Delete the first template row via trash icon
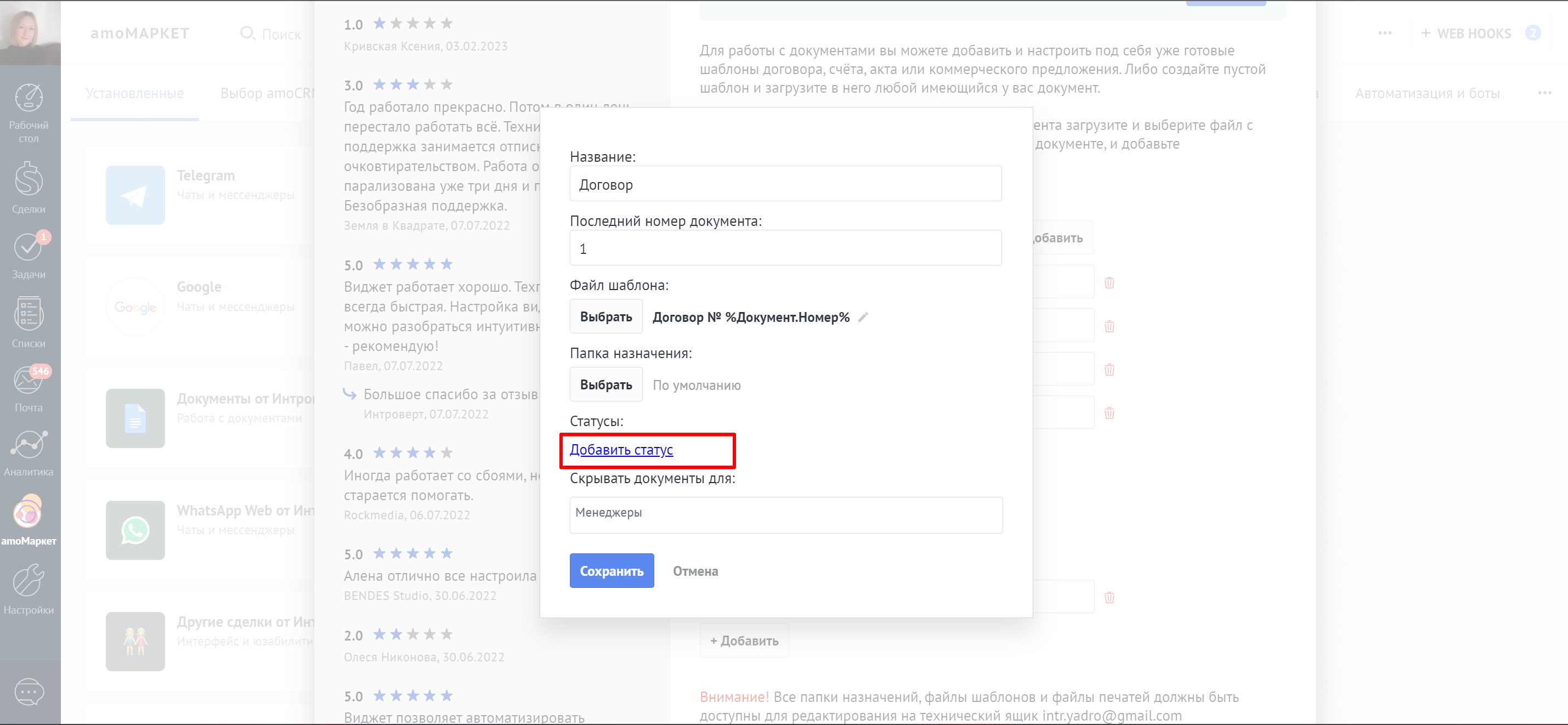The height and width of the screenshot is (725, 1568). click(x=1110, y=282)
